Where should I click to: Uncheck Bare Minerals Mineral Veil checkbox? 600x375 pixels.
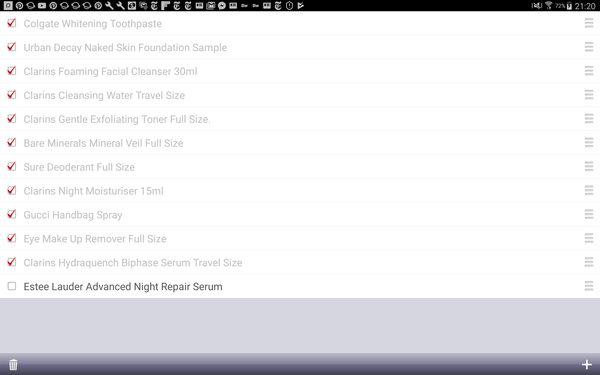pyautogui.click(x=12, y=142)
